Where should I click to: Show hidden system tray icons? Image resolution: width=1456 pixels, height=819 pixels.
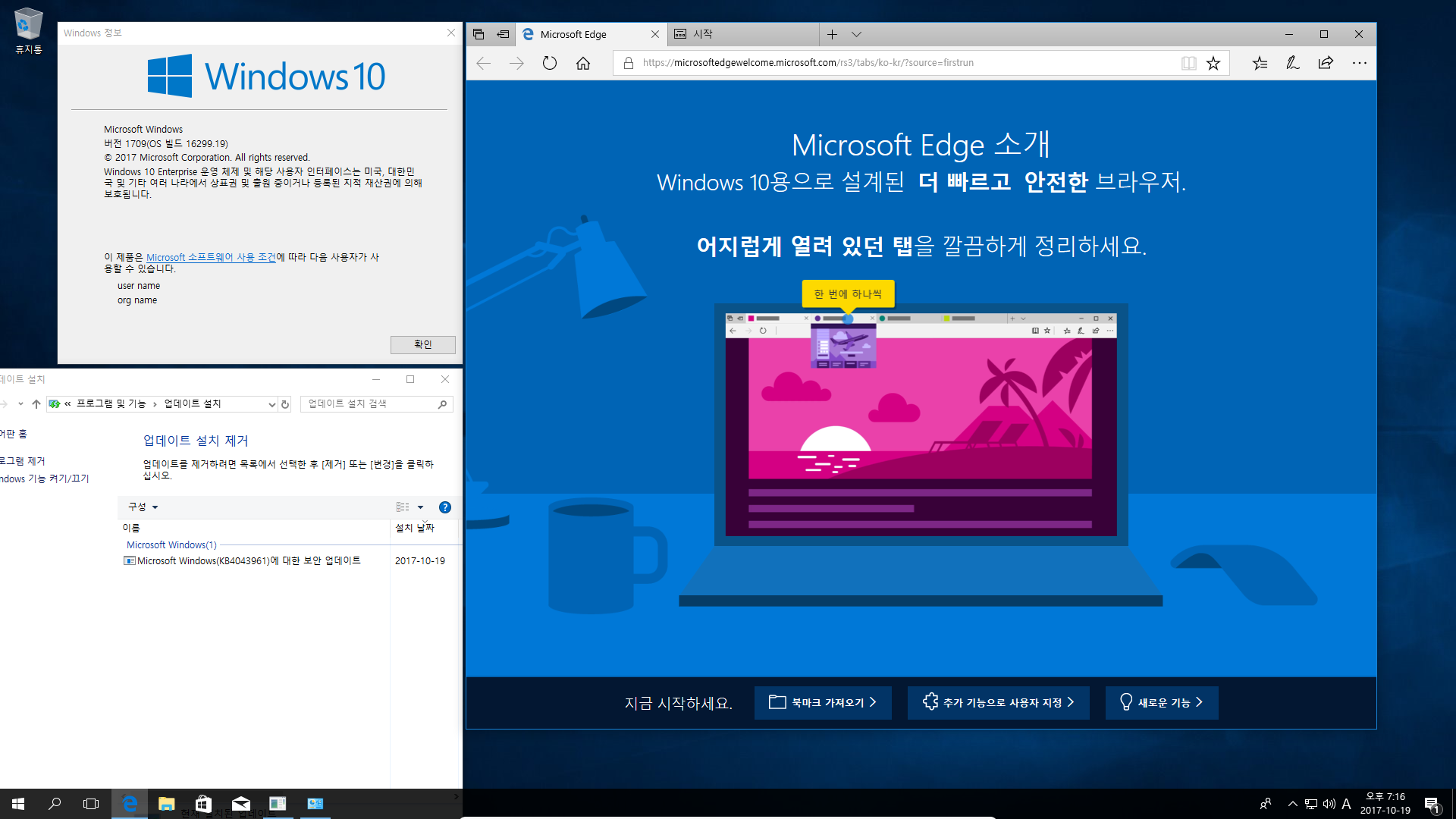click(x=1292, y=804)
